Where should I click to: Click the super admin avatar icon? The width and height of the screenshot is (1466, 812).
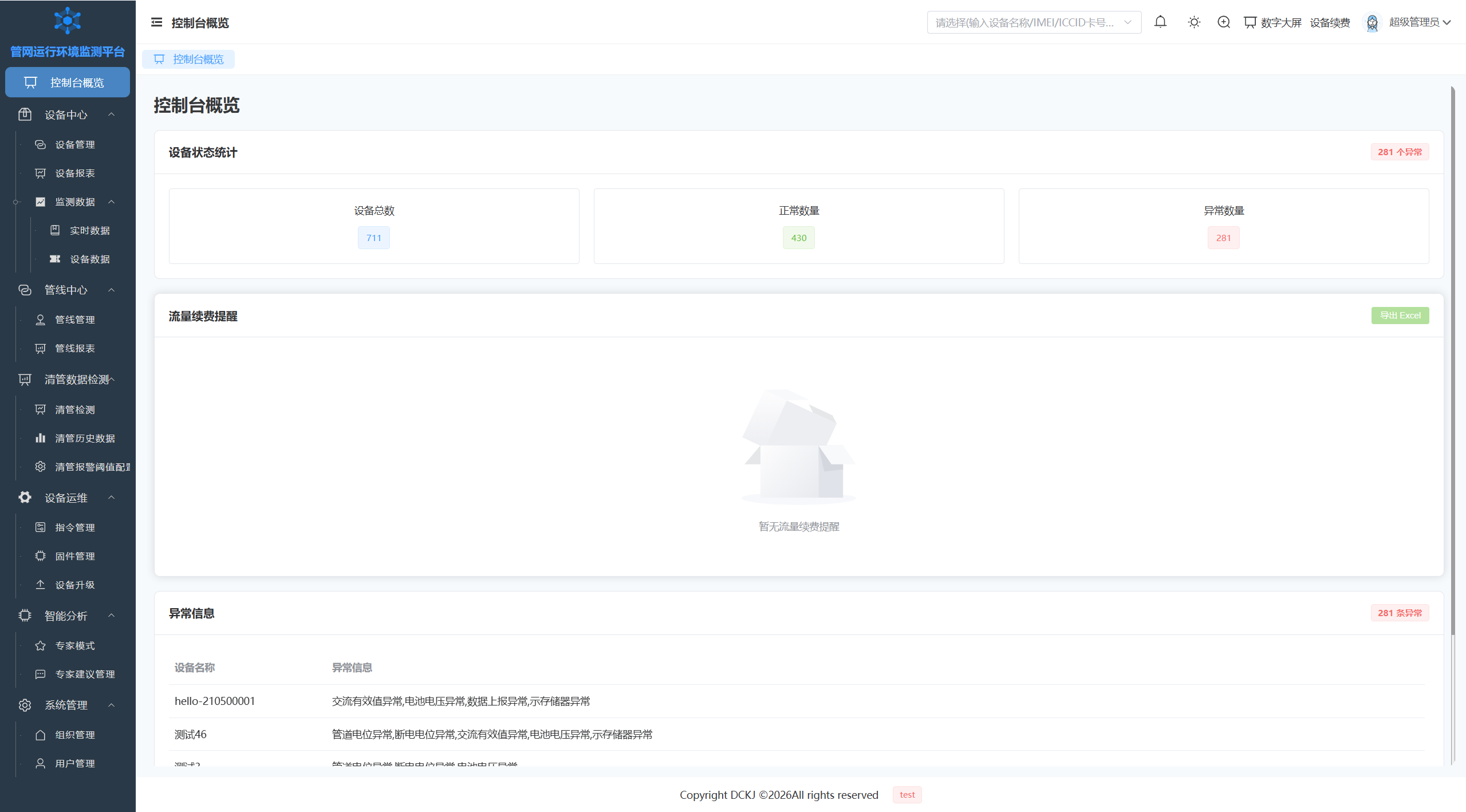point(1372,22)
